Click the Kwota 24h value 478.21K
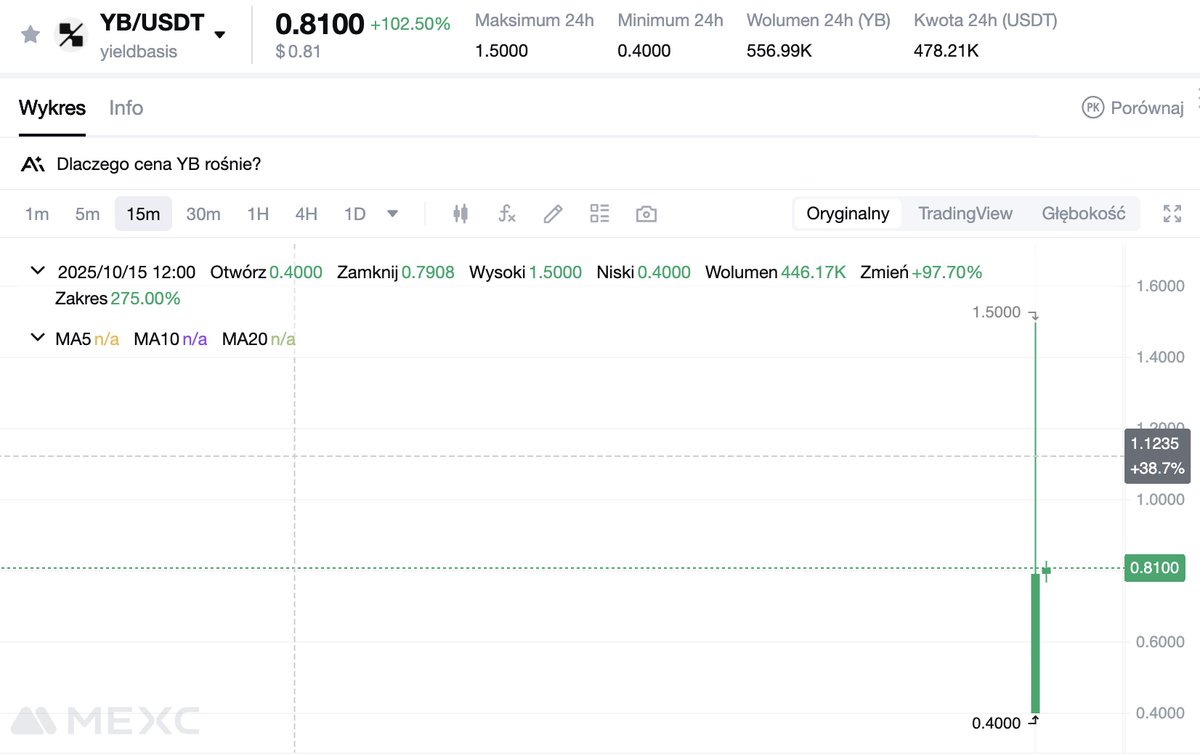1200x754 pixels. (946, 51)
